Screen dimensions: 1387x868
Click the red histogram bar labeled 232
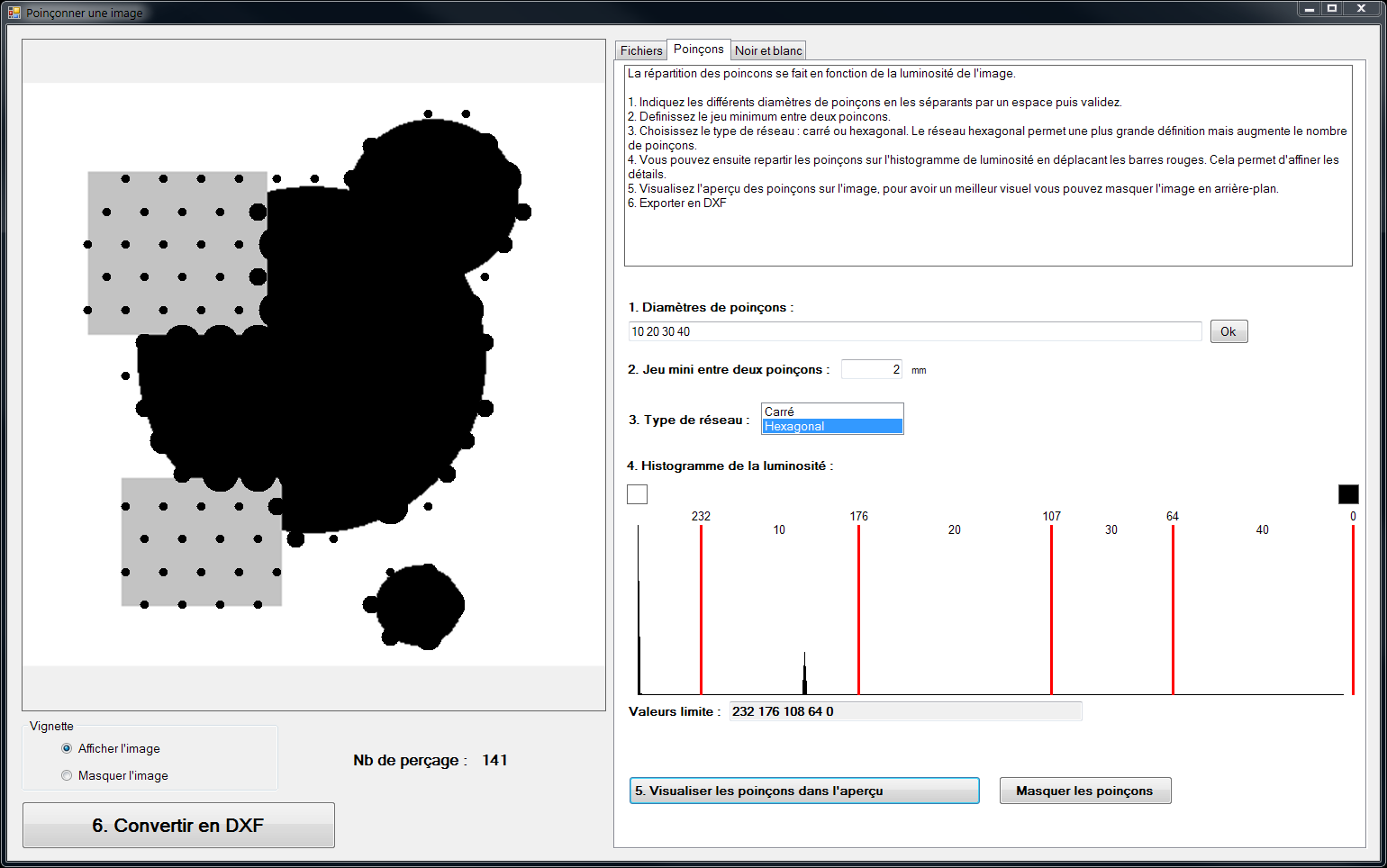[x=701, y=612]
